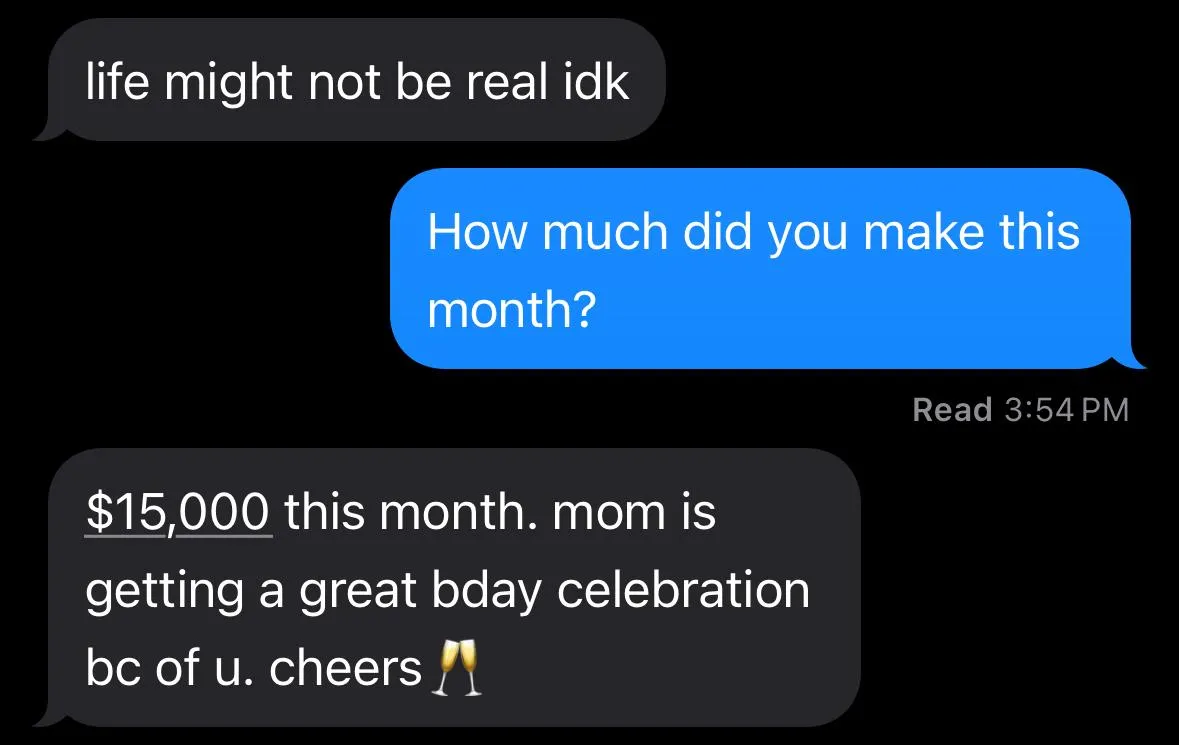1179x745 pixels.
Task: Tap the clinking champagne glasses emoji
Action: [456, 668]
